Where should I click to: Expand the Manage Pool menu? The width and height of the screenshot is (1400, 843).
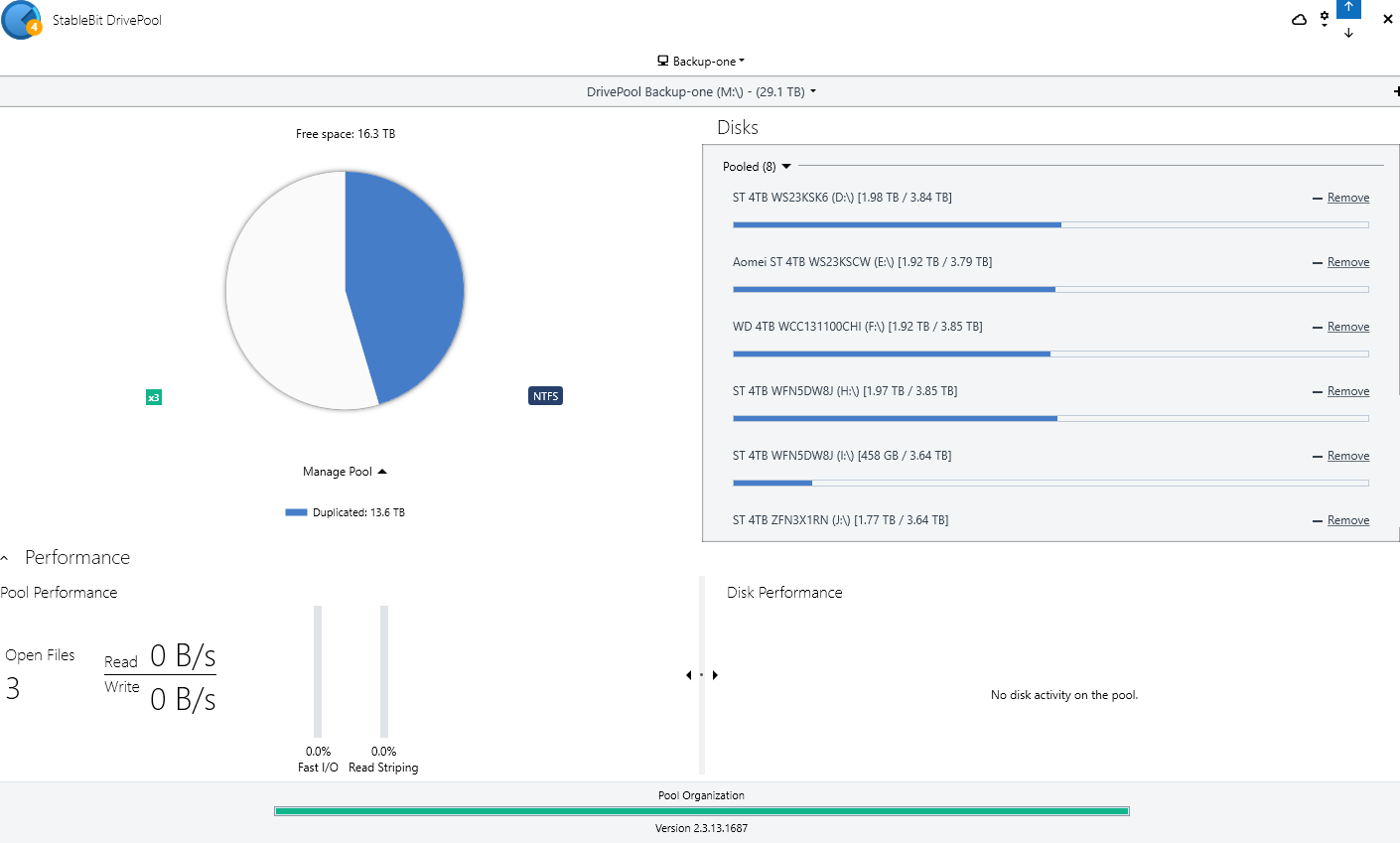[x=344, y=472]
